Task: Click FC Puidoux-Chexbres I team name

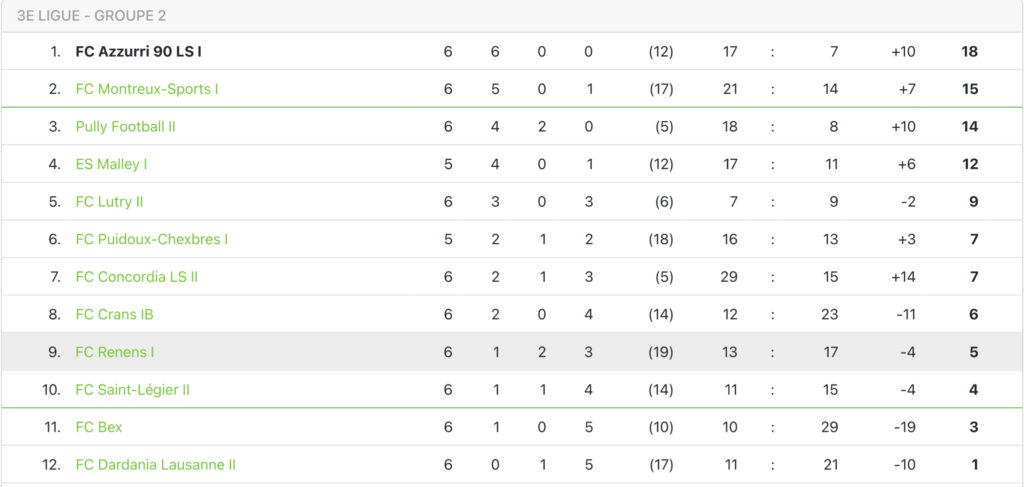Action: click(152, 239)
